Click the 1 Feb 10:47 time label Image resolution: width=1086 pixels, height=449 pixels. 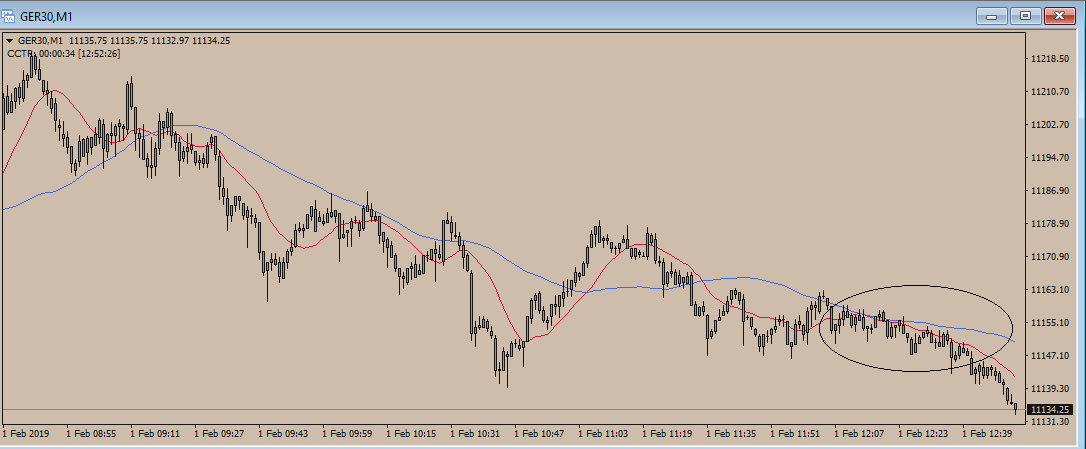coord(540,434)
